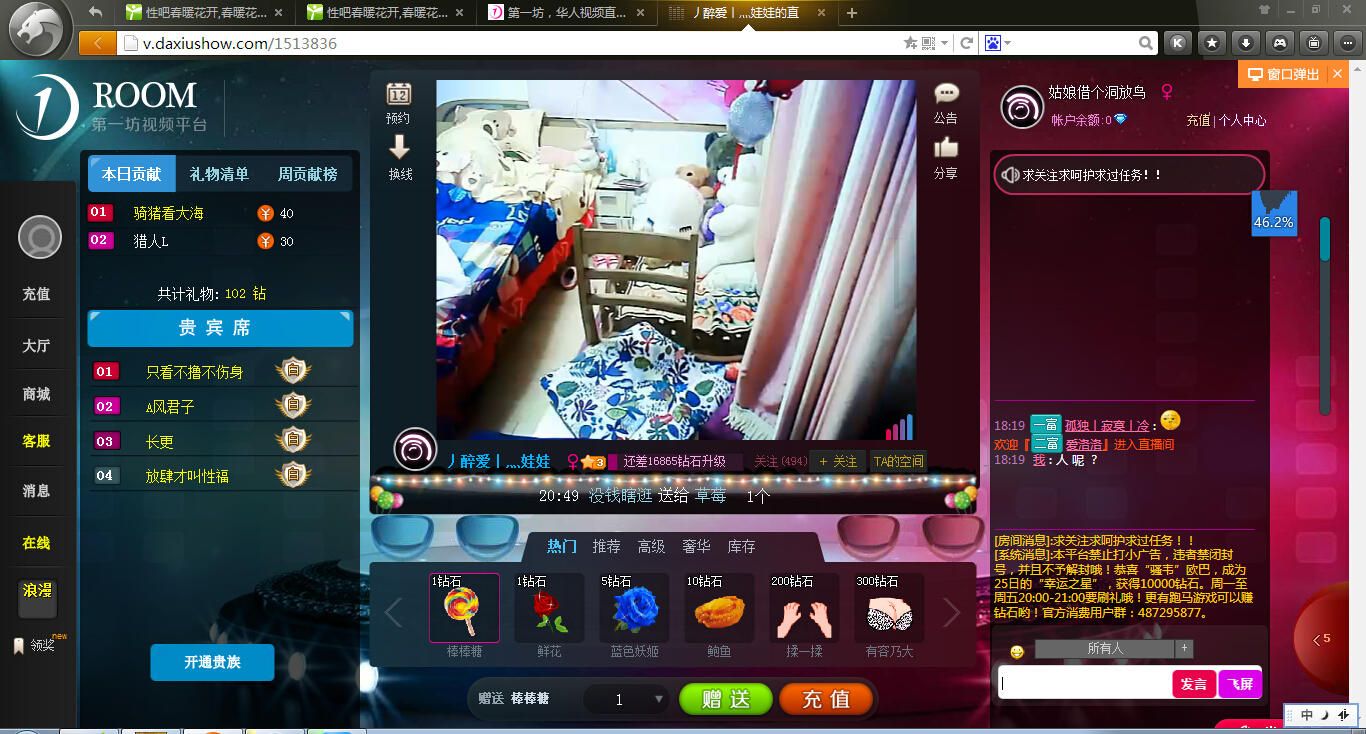Open the 本日贡献 tab
The height and width of the screenshot is (734, 1366).
point(132,174)
